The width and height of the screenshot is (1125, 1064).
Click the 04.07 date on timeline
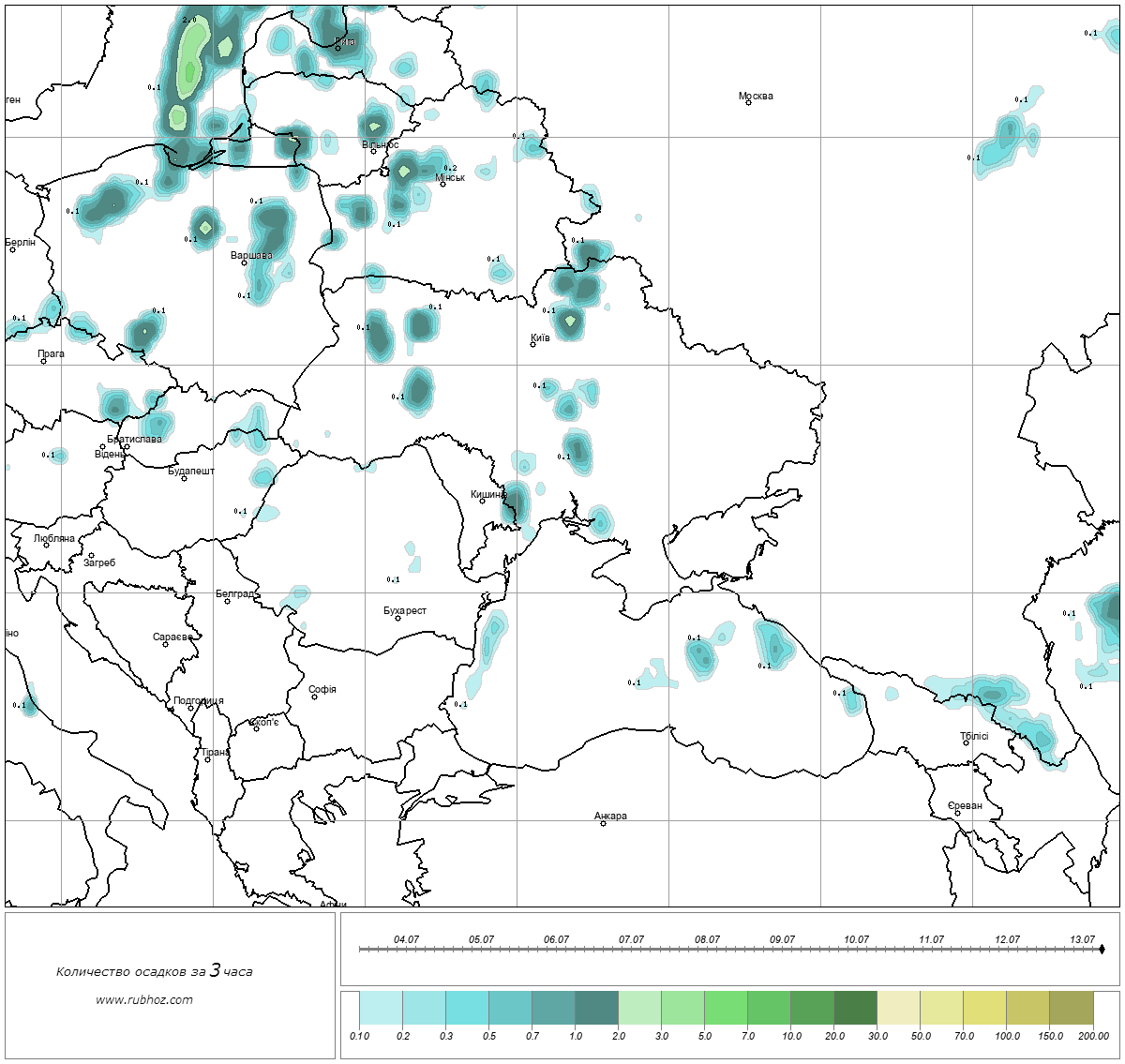click(x=406, y=939)
